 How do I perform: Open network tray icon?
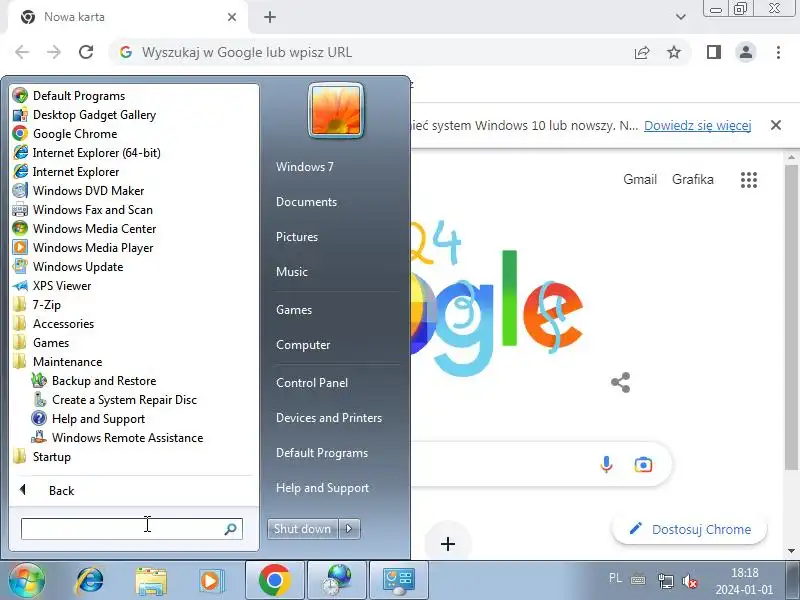(x=665, y=581)
